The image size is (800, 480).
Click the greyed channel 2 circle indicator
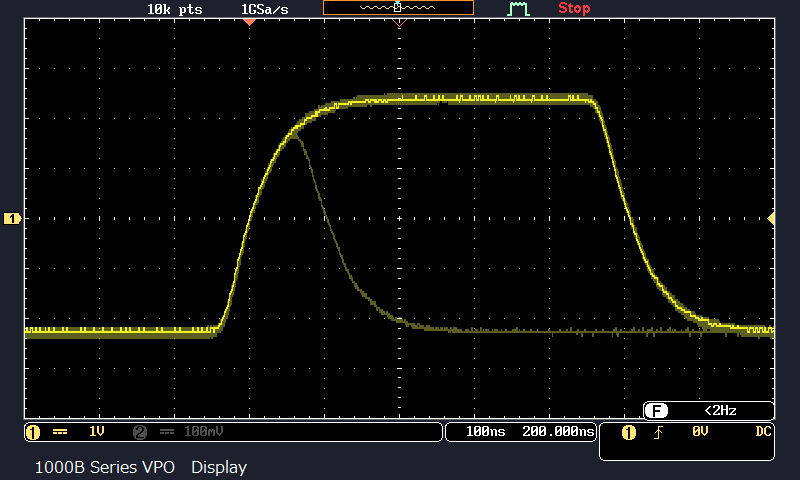coord(140,433)
